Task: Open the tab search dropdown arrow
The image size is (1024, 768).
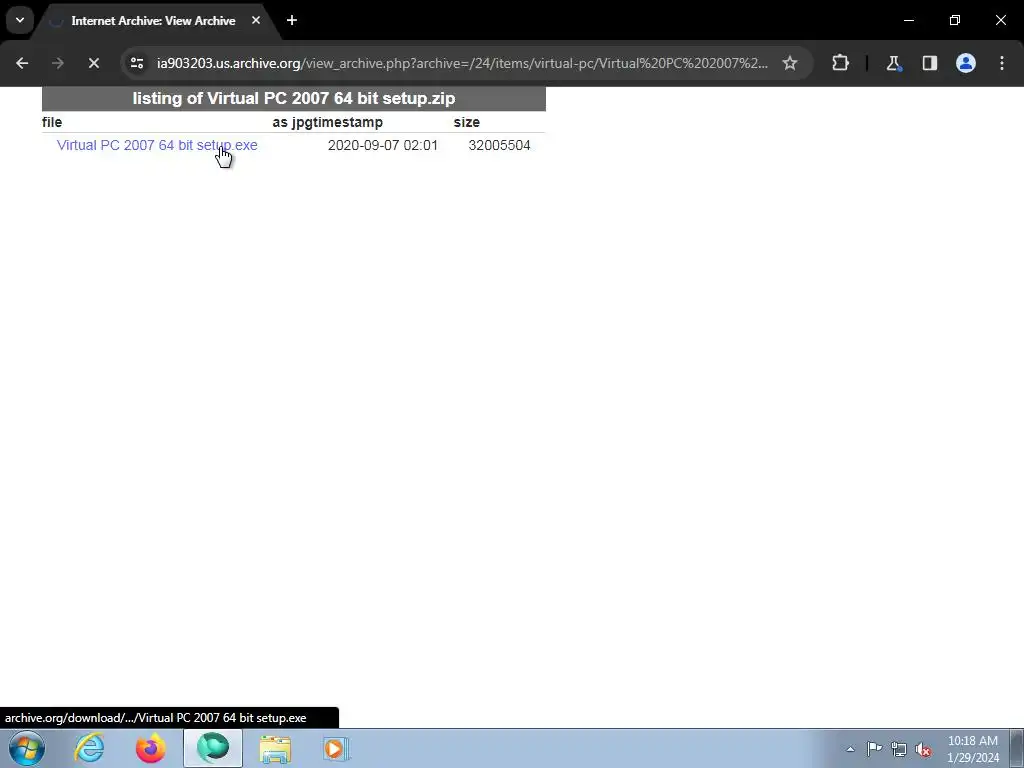Action: tap(20, 20)
